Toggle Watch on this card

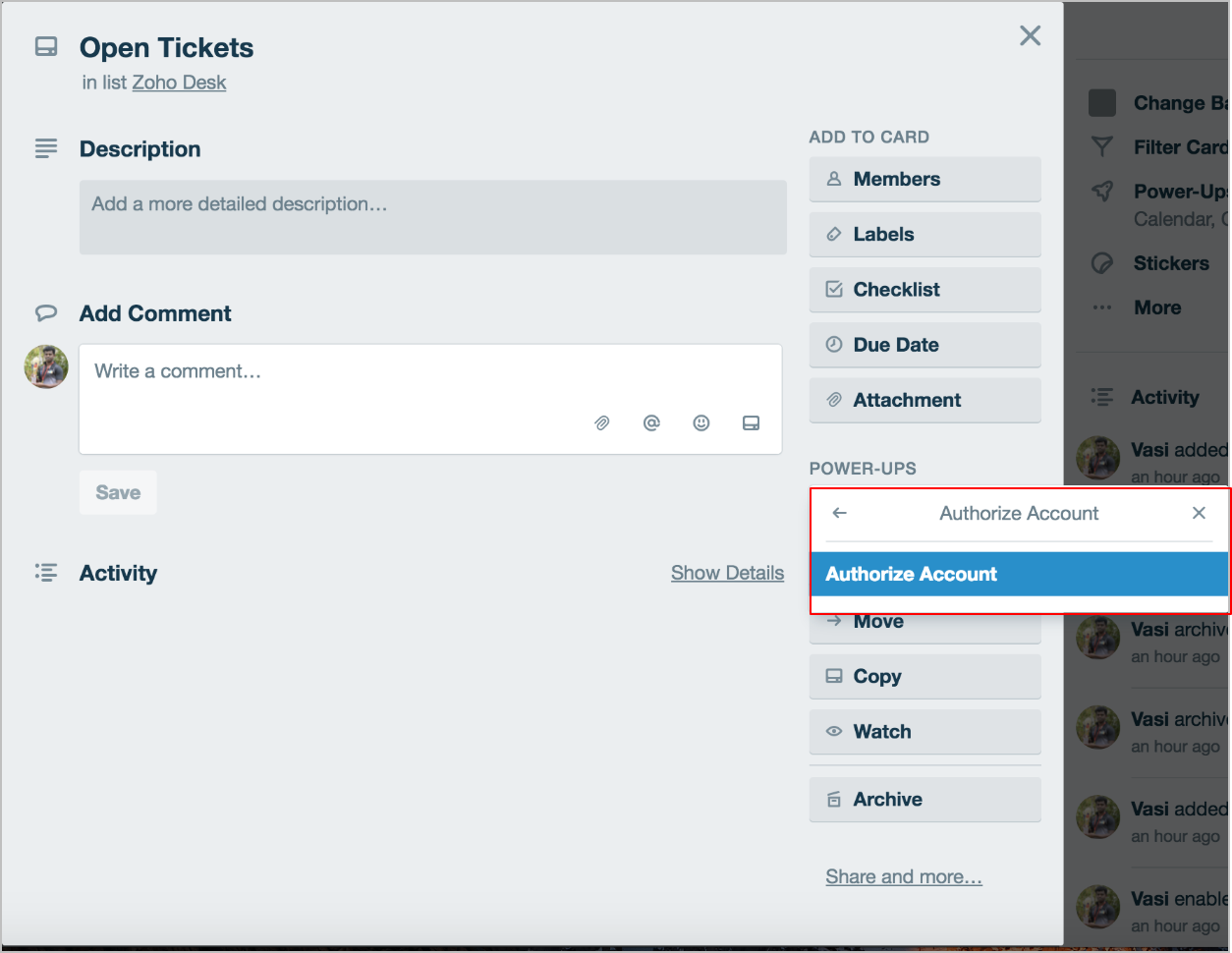coord(924,732)
